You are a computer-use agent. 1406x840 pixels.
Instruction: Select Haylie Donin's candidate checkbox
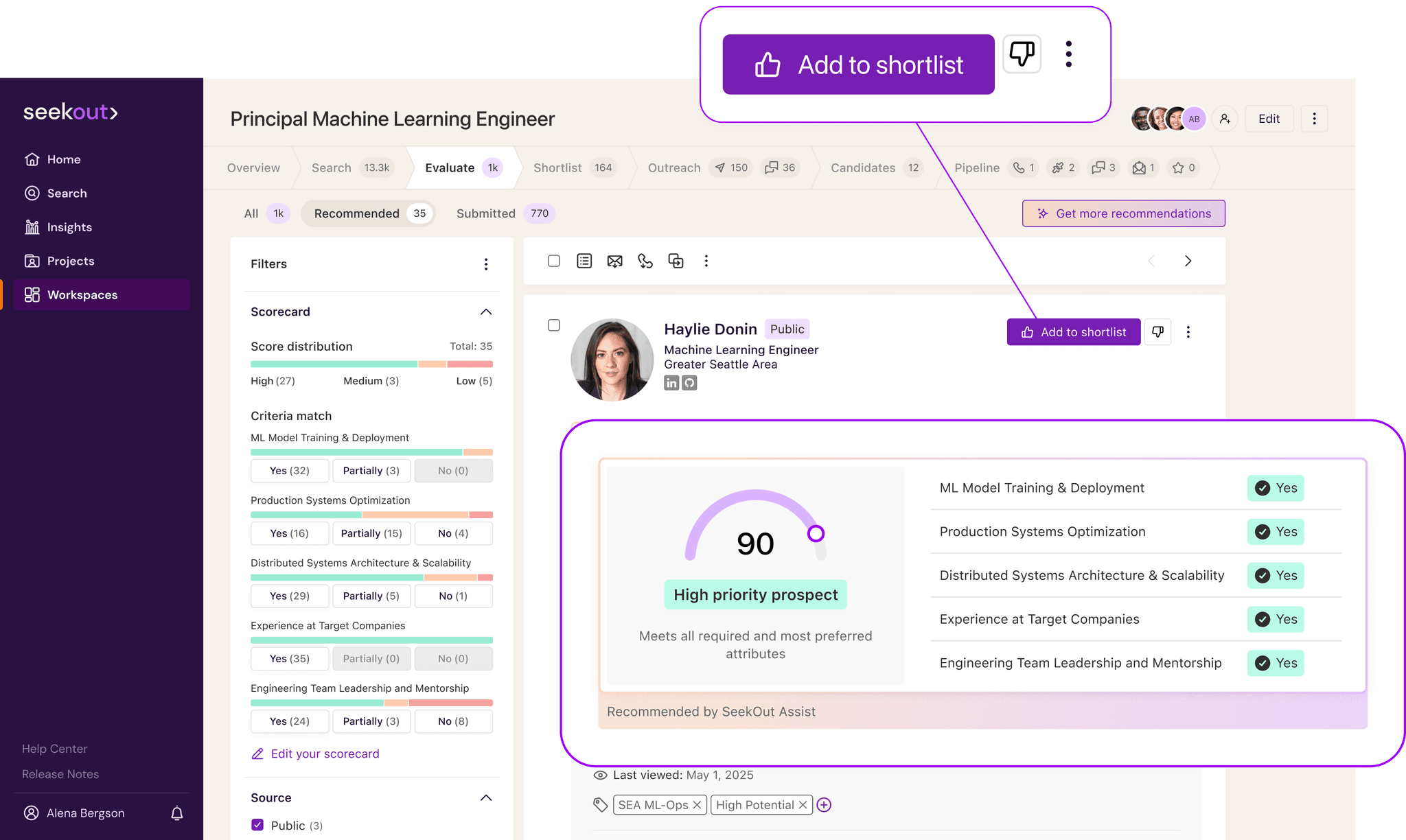click(x=554, y=325)
